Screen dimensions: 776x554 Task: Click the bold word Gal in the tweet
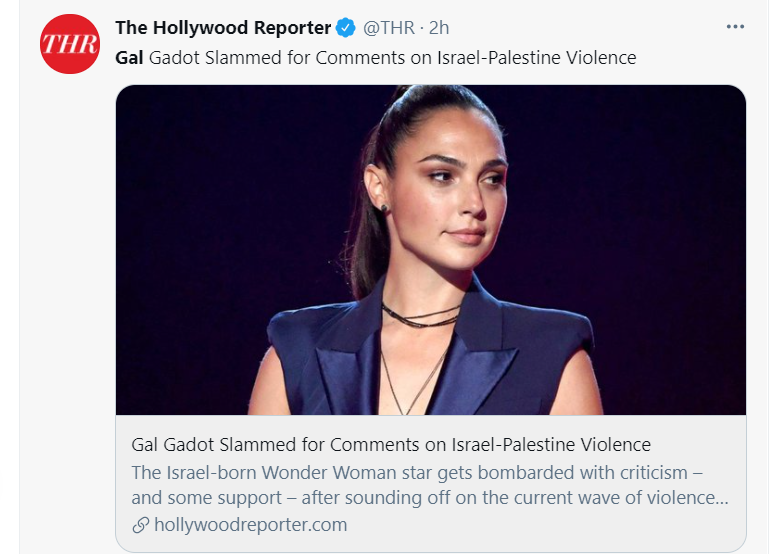pos(129,58)
